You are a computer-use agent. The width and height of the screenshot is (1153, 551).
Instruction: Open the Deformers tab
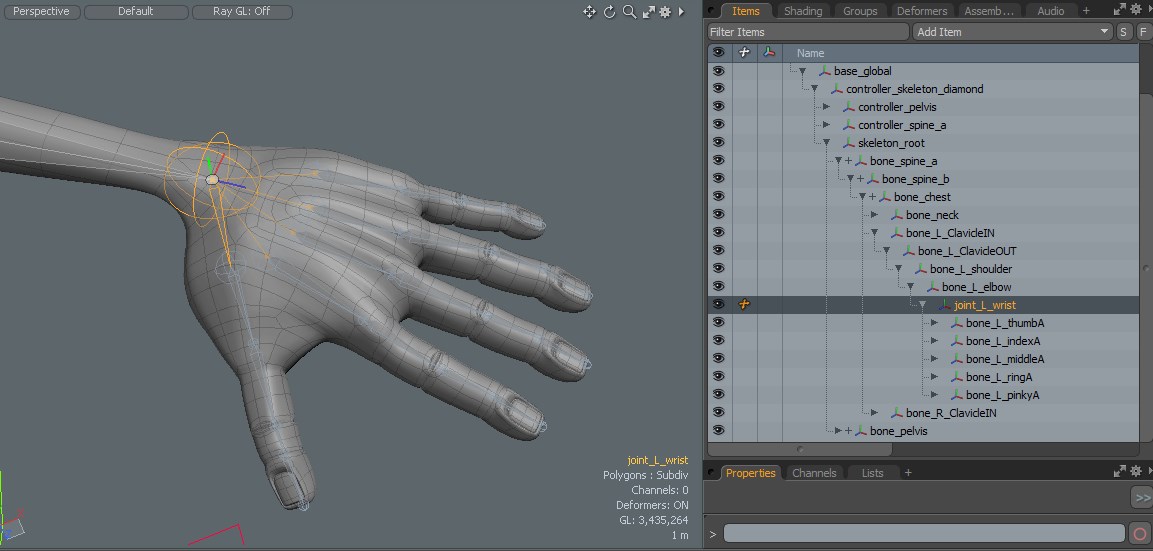tap(921, 11)
